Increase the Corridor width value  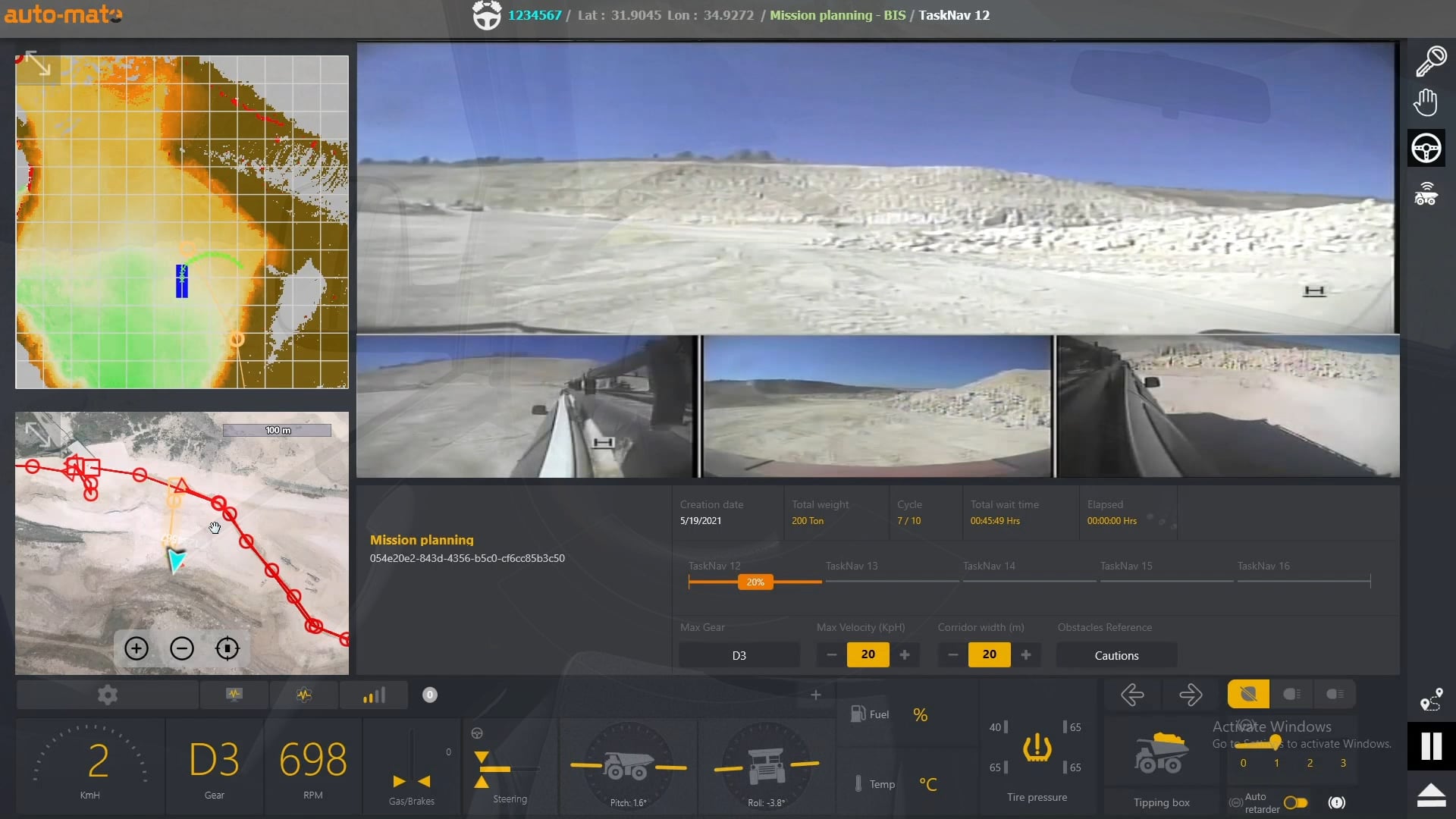click(x=1026, y=654)
